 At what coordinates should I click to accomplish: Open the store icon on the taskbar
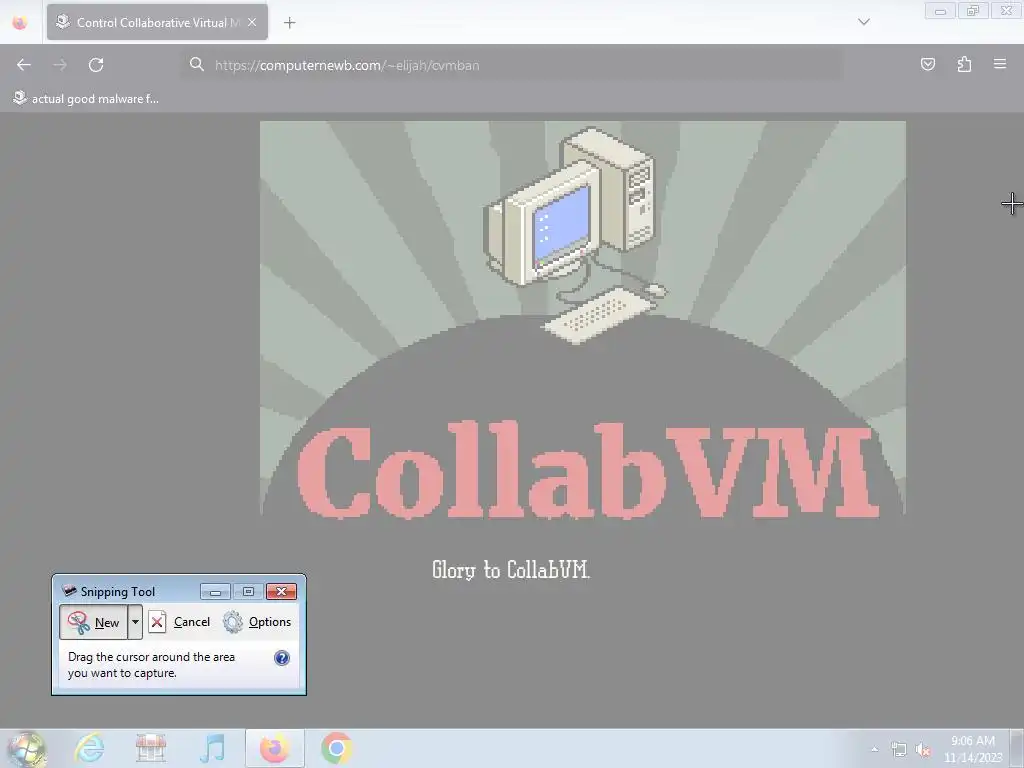click(151, 748)
